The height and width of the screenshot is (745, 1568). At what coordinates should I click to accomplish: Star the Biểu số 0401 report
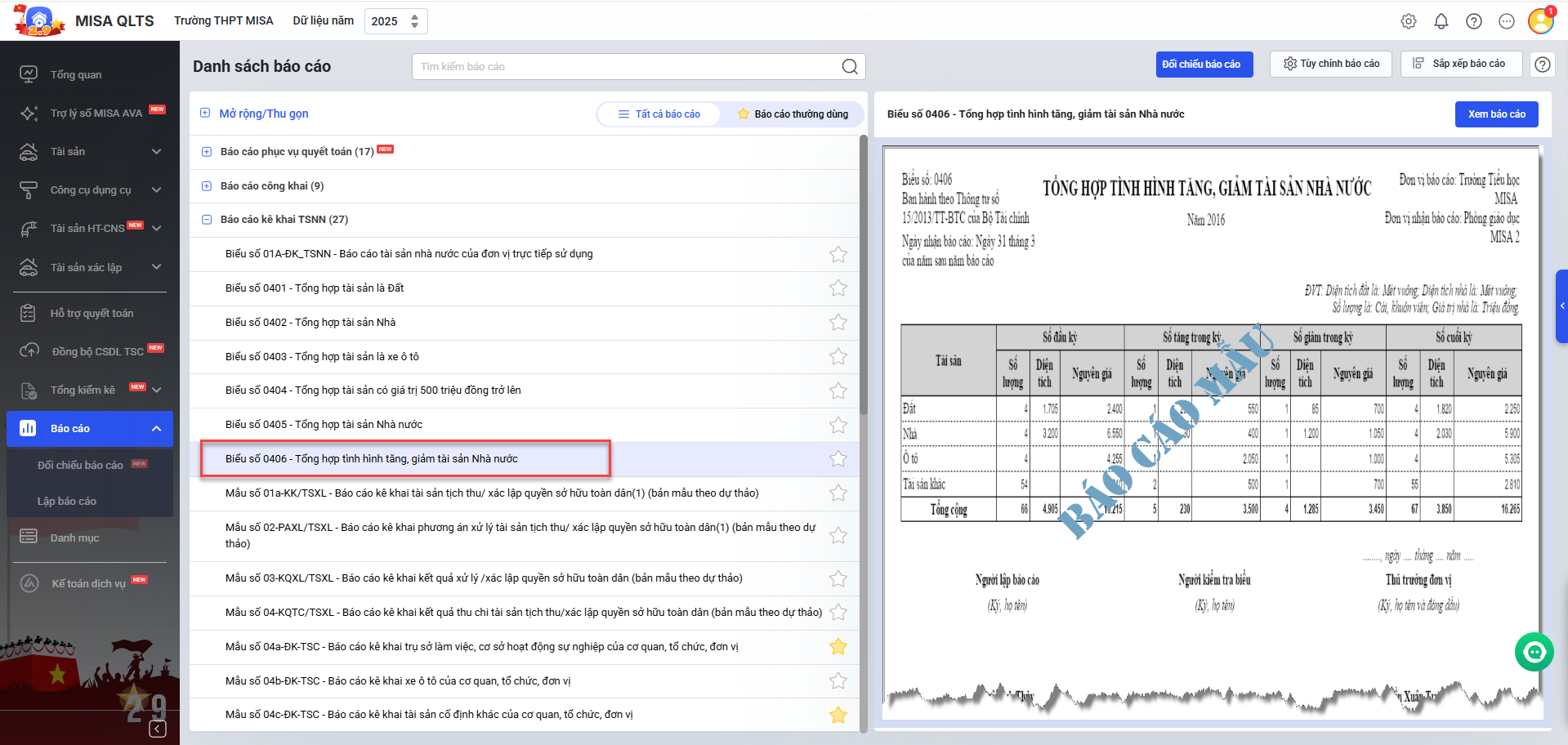click(x=838, y=288)
